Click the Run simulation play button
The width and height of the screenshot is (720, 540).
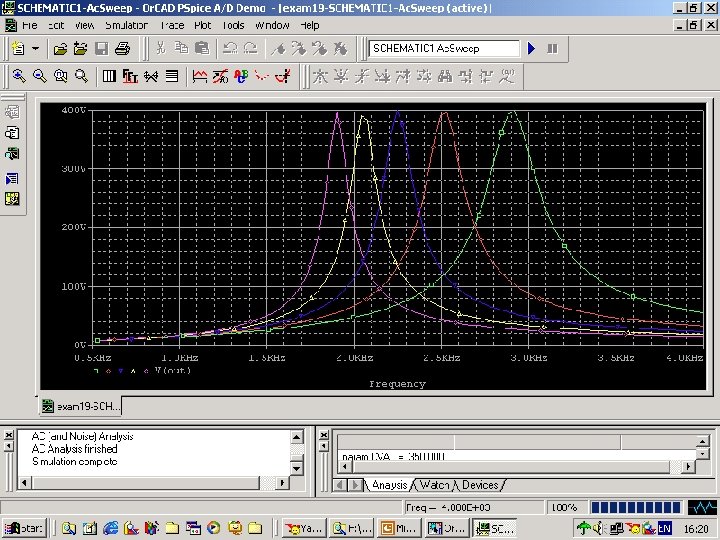pos(532,48)
